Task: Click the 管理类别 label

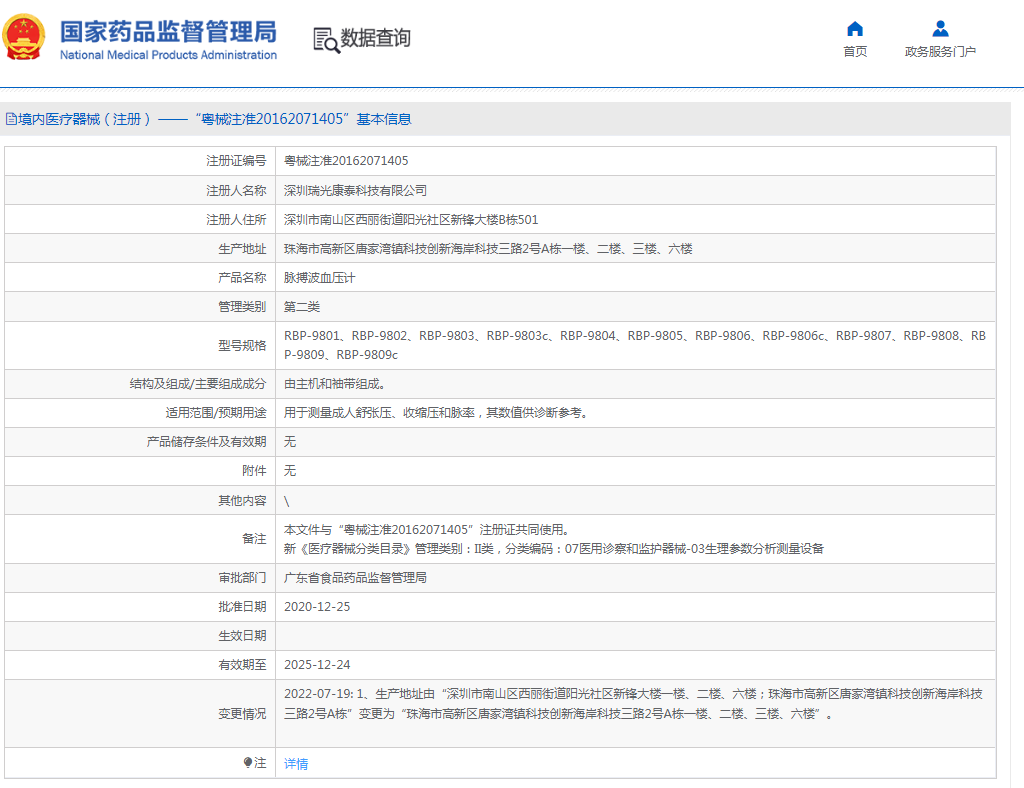Action: coord(242,306)
